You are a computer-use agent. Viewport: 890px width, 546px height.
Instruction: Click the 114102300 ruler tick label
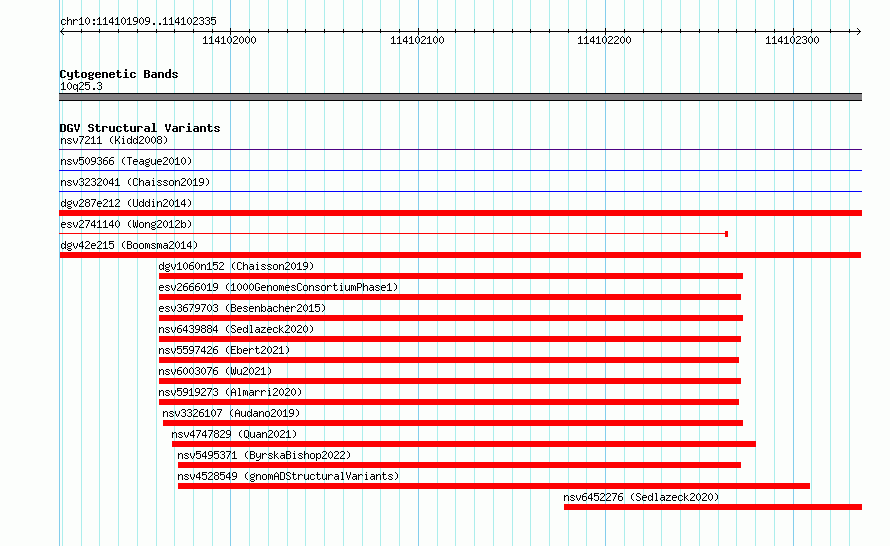tap(792, 40)
